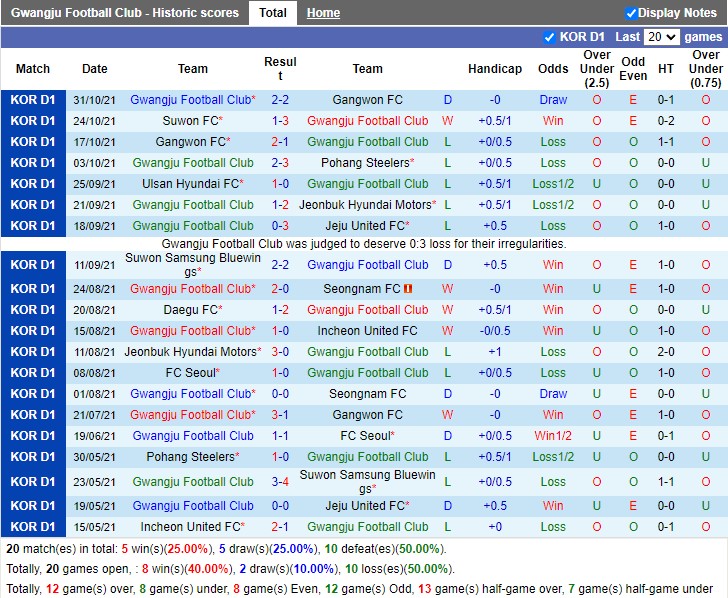This screenshot has width=728, height=598.
Task: Click the 3-4 score in the 23/05/21 row
Action: [x=280, y=482]
